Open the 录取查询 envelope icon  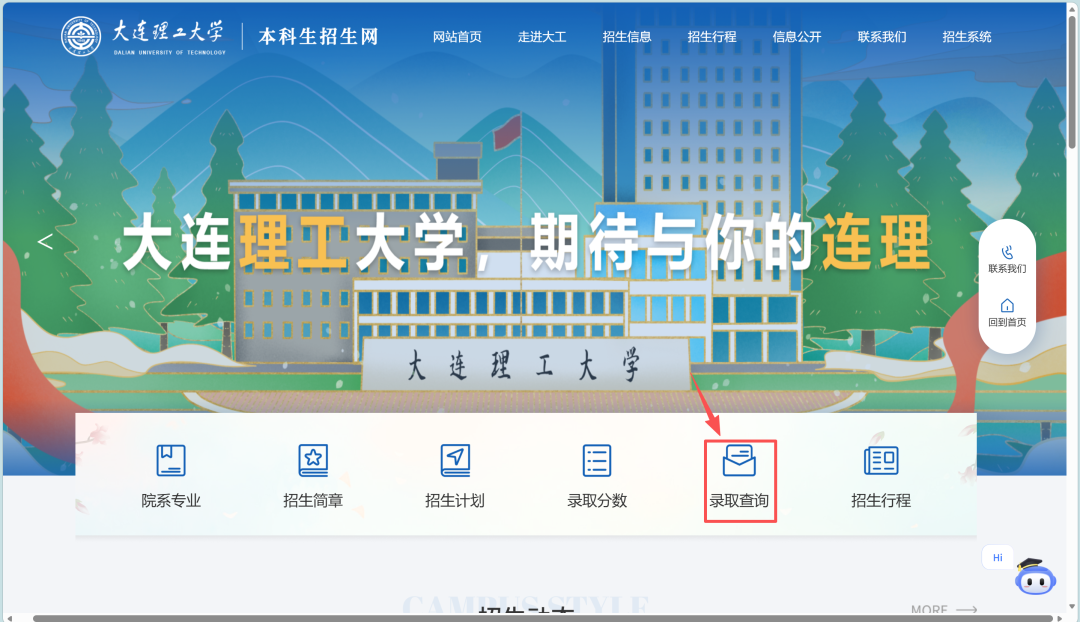point(739,460)
